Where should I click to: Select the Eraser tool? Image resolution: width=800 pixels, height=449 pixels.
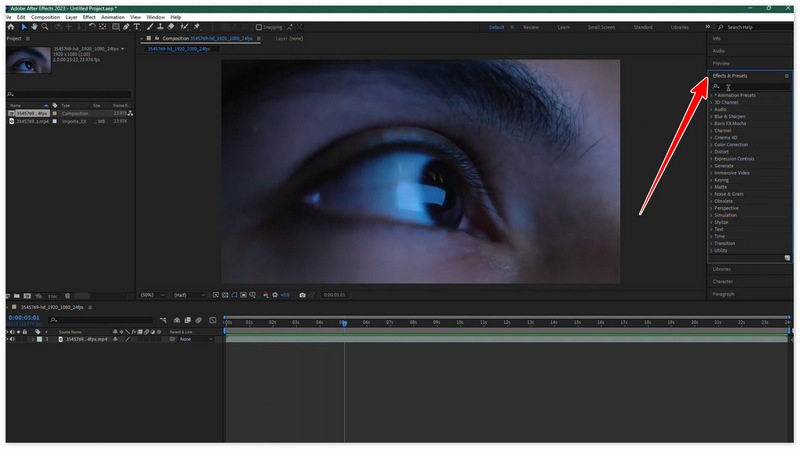tap(171, 27)
